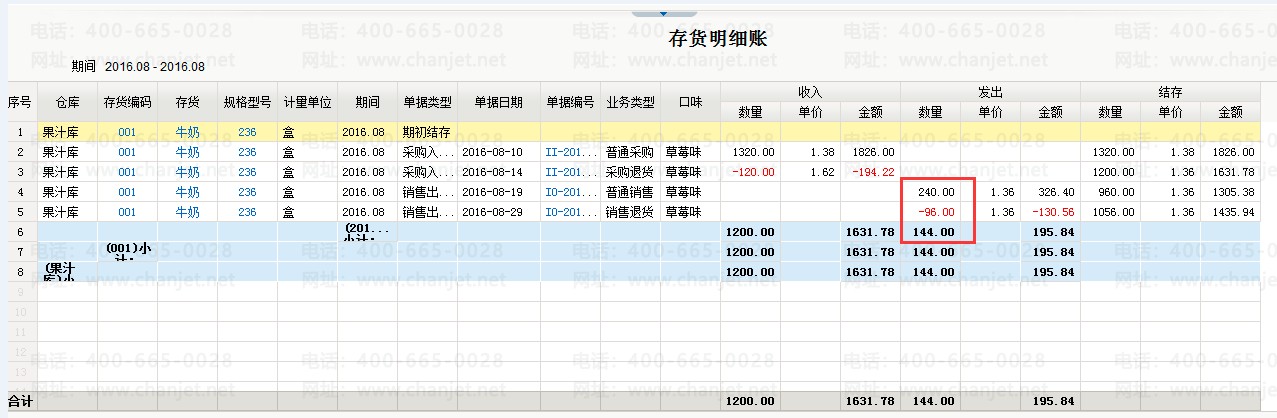Open the 001 item code link in row 1
1277x418 pixels.
[127, 132]
